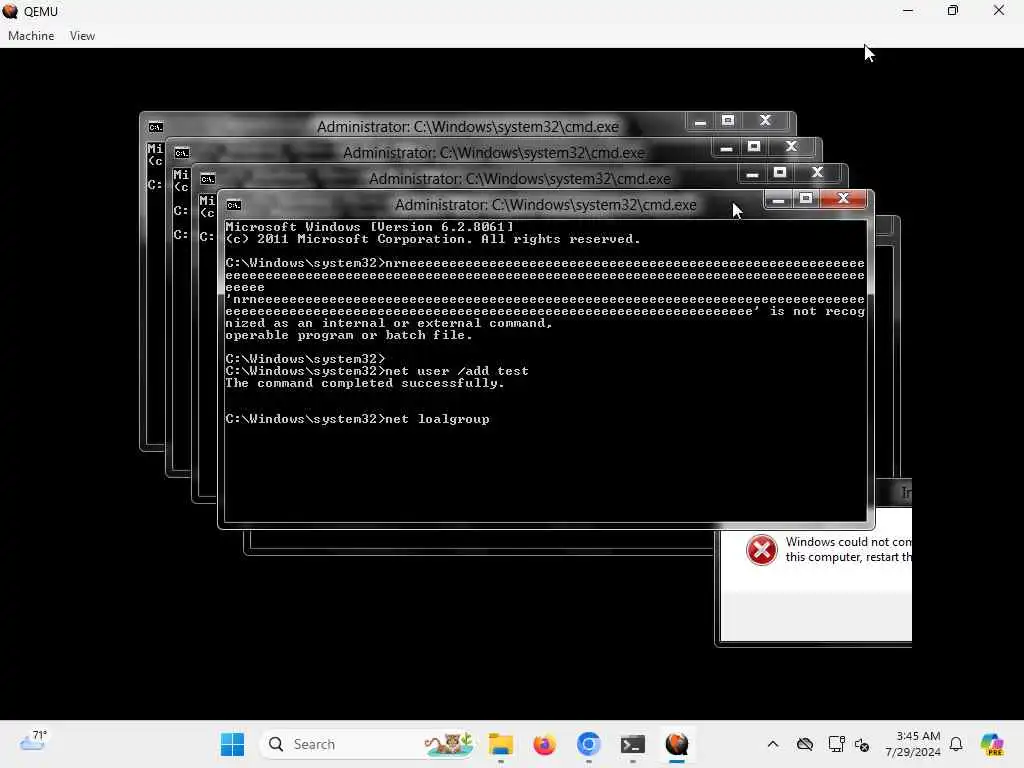Minimize the front cmd.exe window

point(778,199)
